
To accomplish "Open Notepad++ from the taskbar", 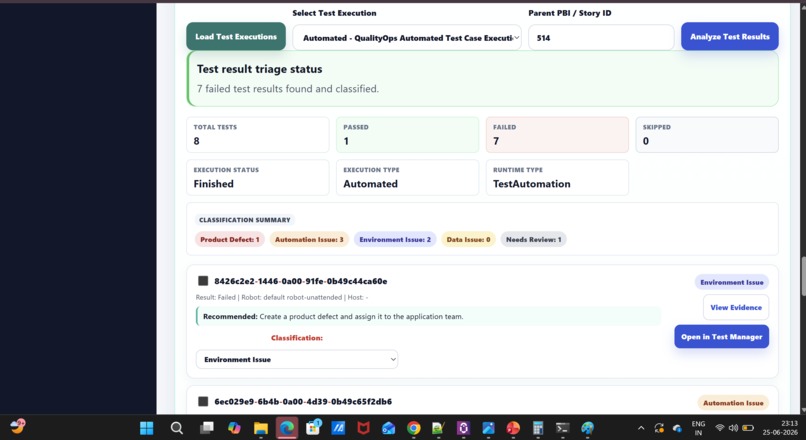I will [x=438, y=428].
